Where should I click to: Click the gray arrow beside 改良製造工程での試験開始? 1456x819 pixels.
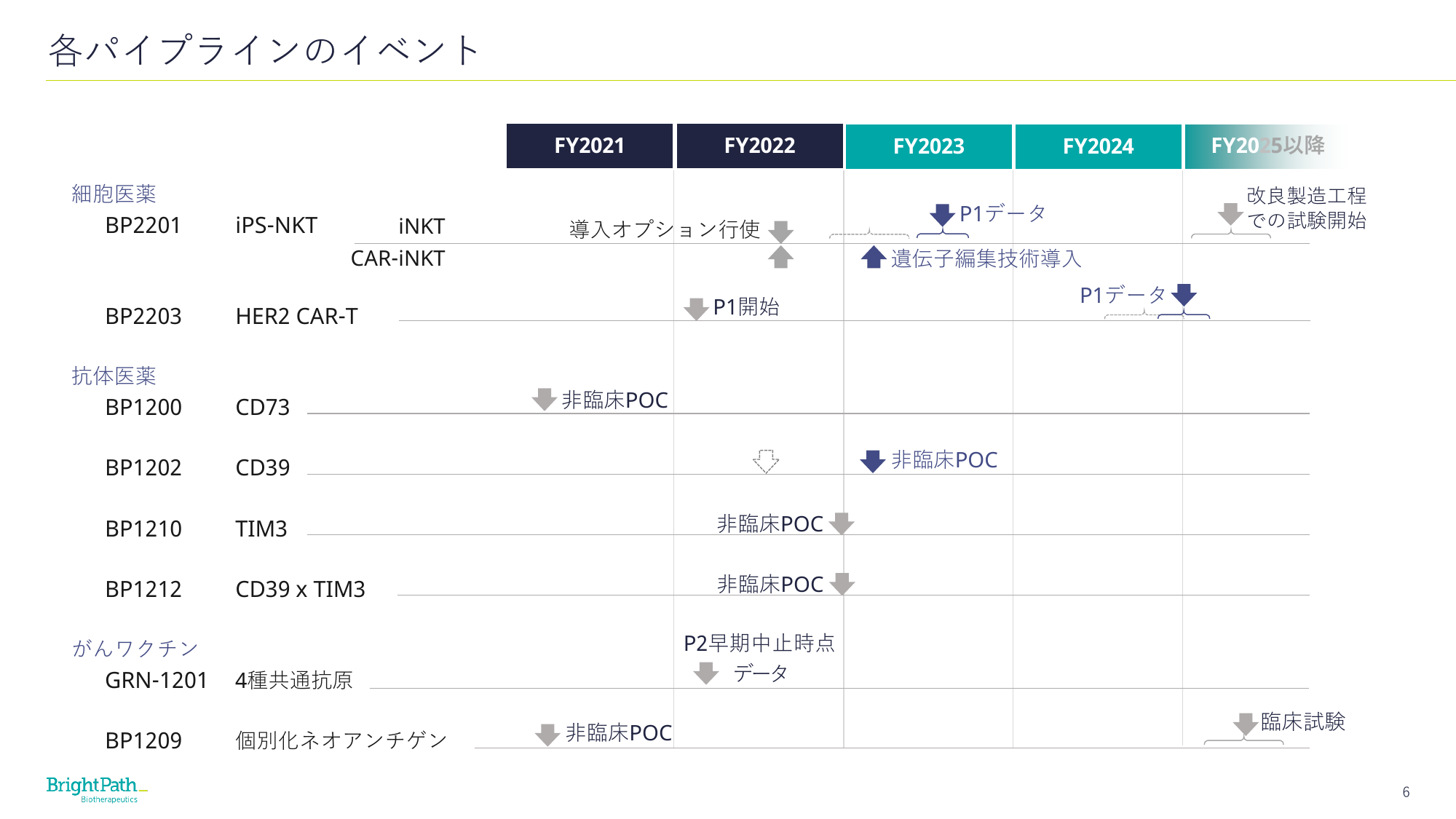click(1230, 215)
